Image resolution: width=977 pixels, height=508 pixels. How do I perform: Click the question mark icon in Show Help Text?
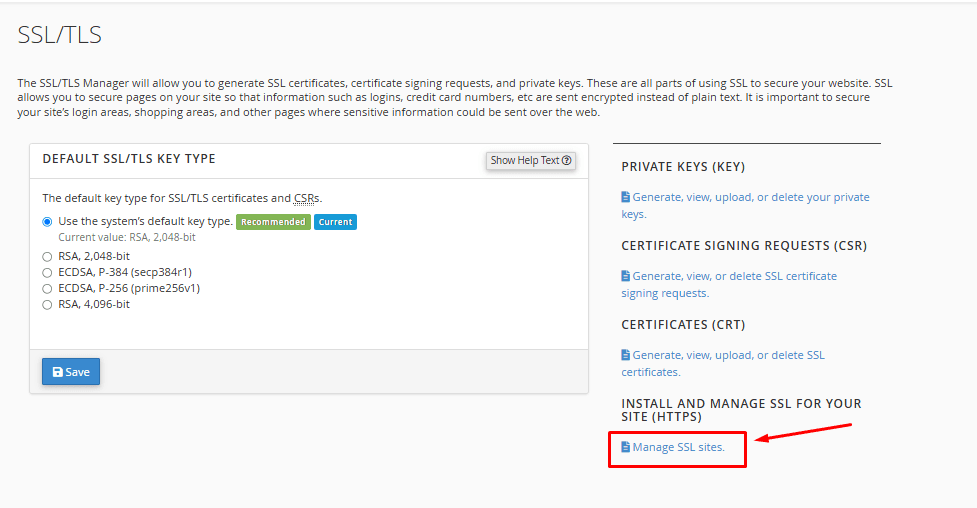pyautogui.click(x=566, y=160)
